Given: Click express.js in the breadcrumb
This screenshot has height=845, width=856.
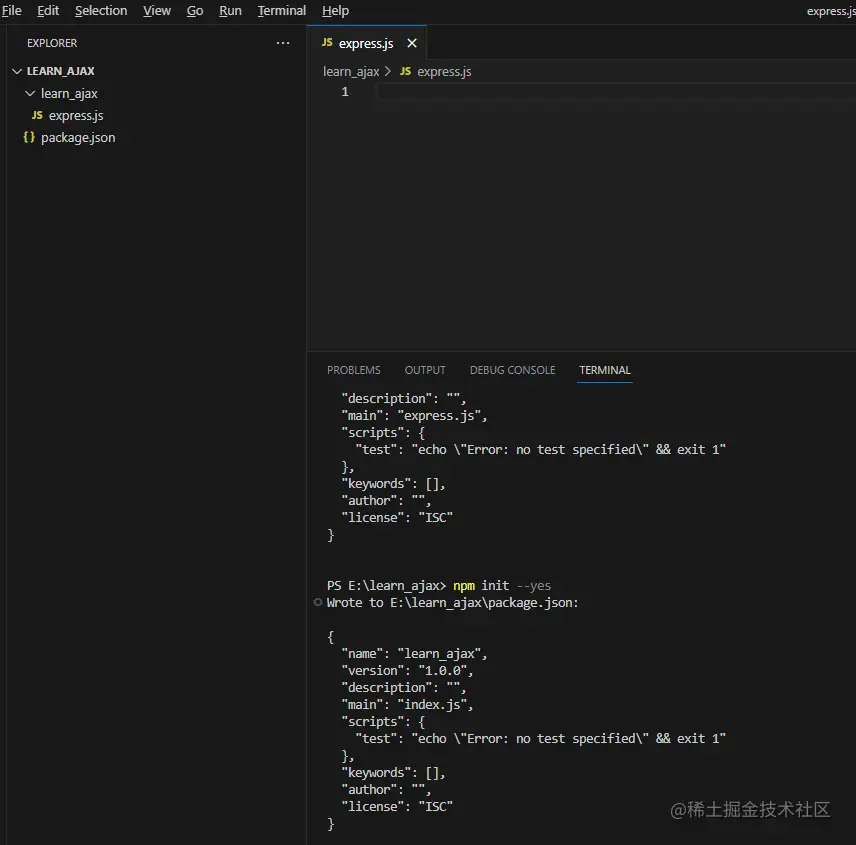Looking at the screenshot, I should pos(444,72).
